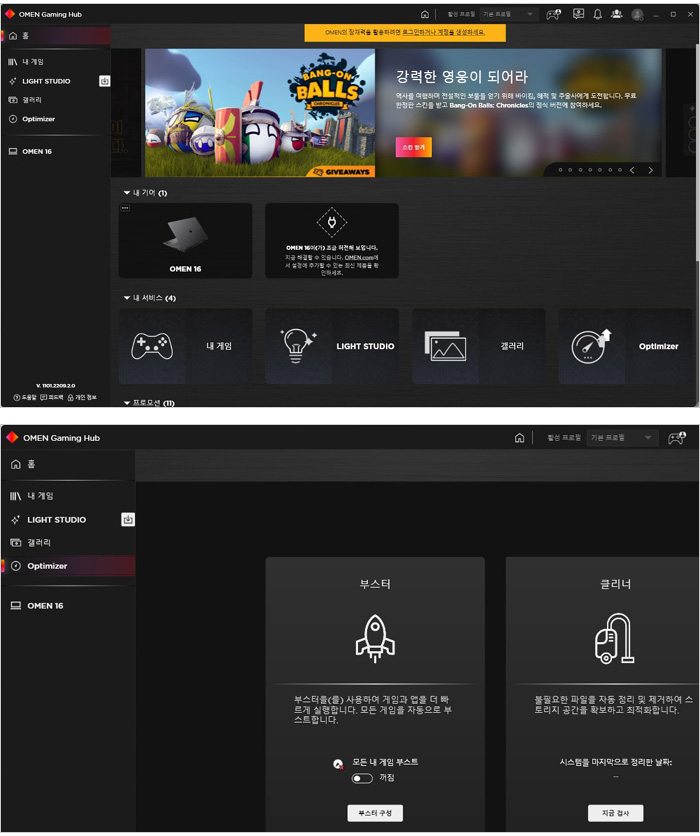Click the picture icon on the 갤러리 card
Image resolution: width=700 pixels, height=836 pixels.
(x=445, y=346)
